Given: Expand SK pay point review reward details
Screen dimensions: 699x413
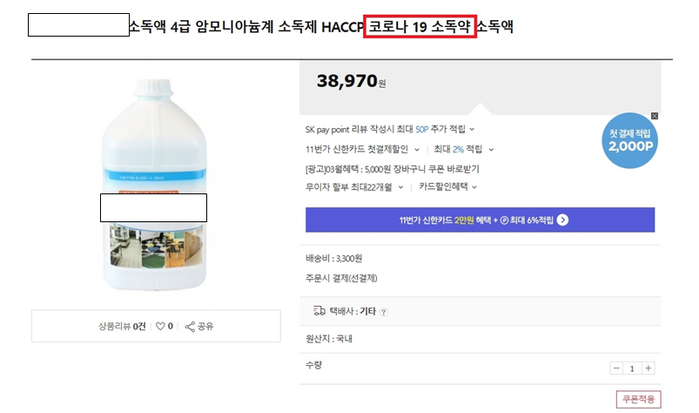Looking at the screenshot, I should pyautogui.click(x=472, y=129).
